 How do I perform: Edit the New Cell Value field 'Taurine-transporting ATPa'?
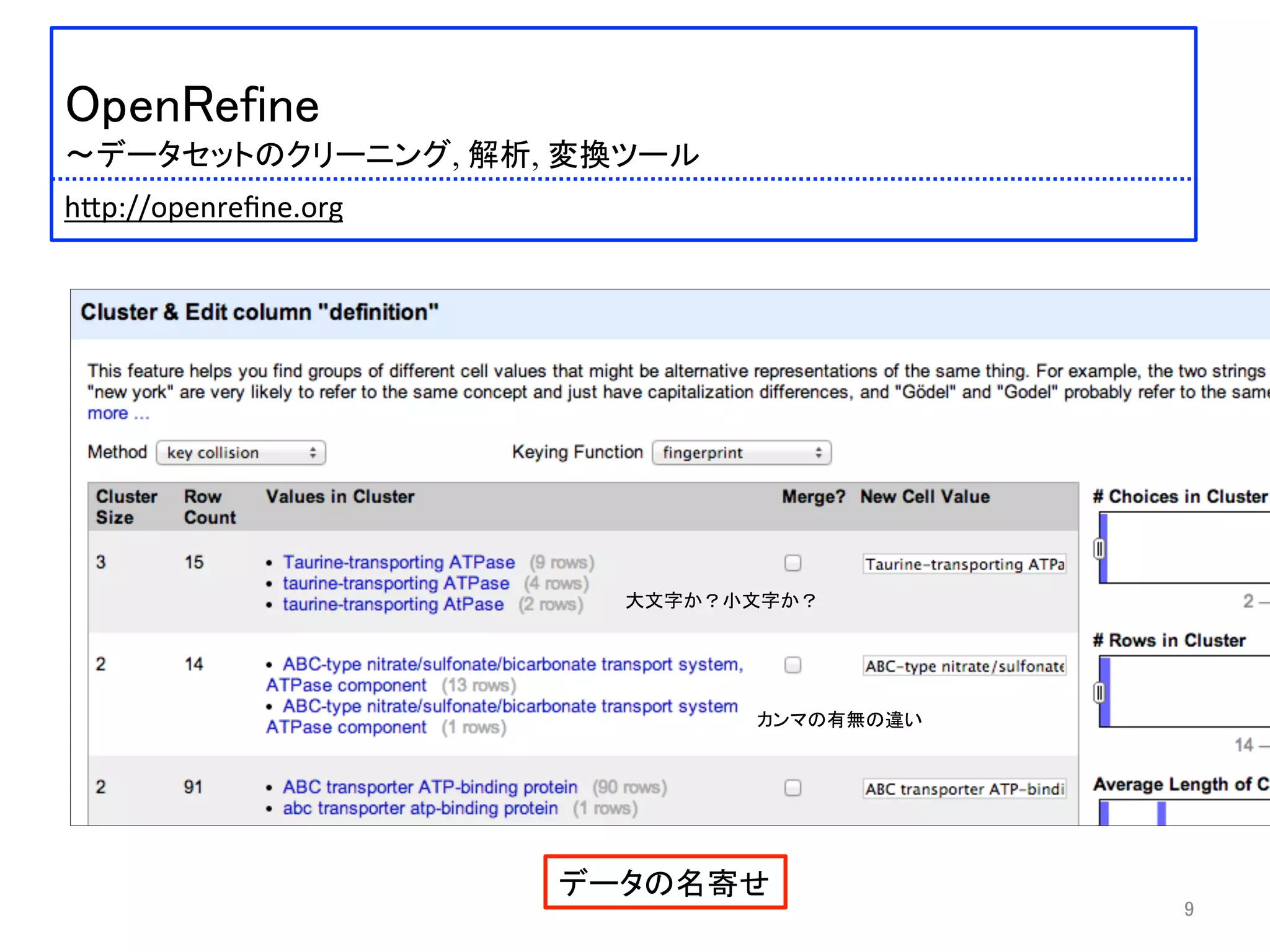[x=964, y=564]
